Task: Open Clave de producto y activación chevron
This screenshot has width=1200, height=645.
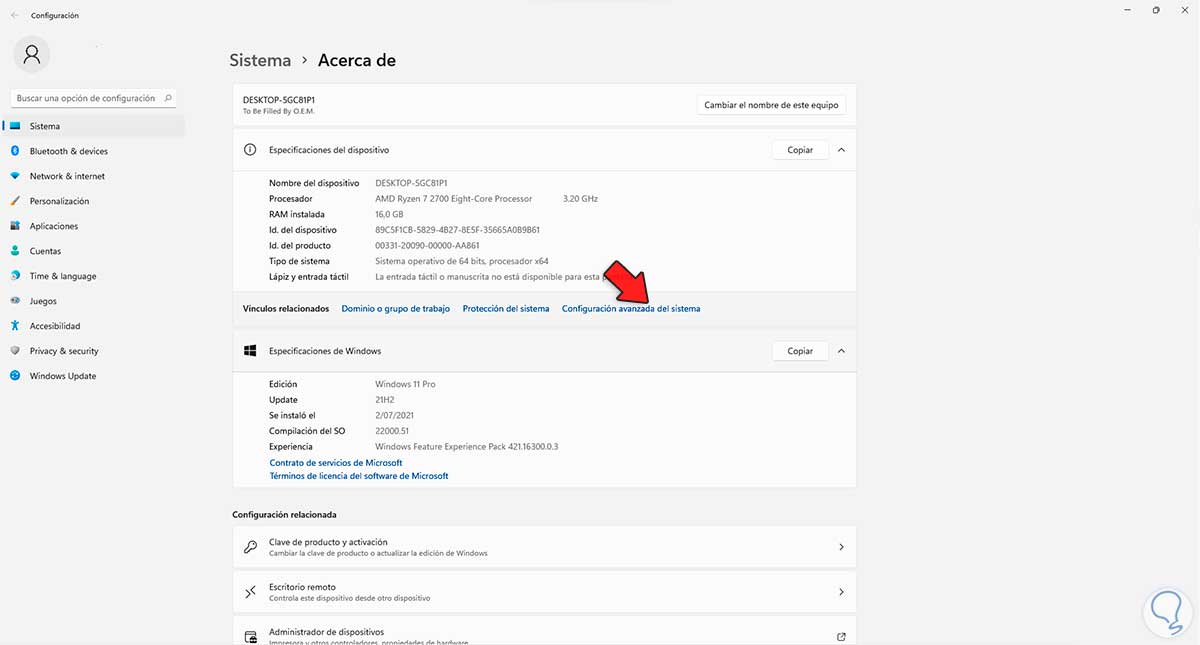Action: pos(841,547)
